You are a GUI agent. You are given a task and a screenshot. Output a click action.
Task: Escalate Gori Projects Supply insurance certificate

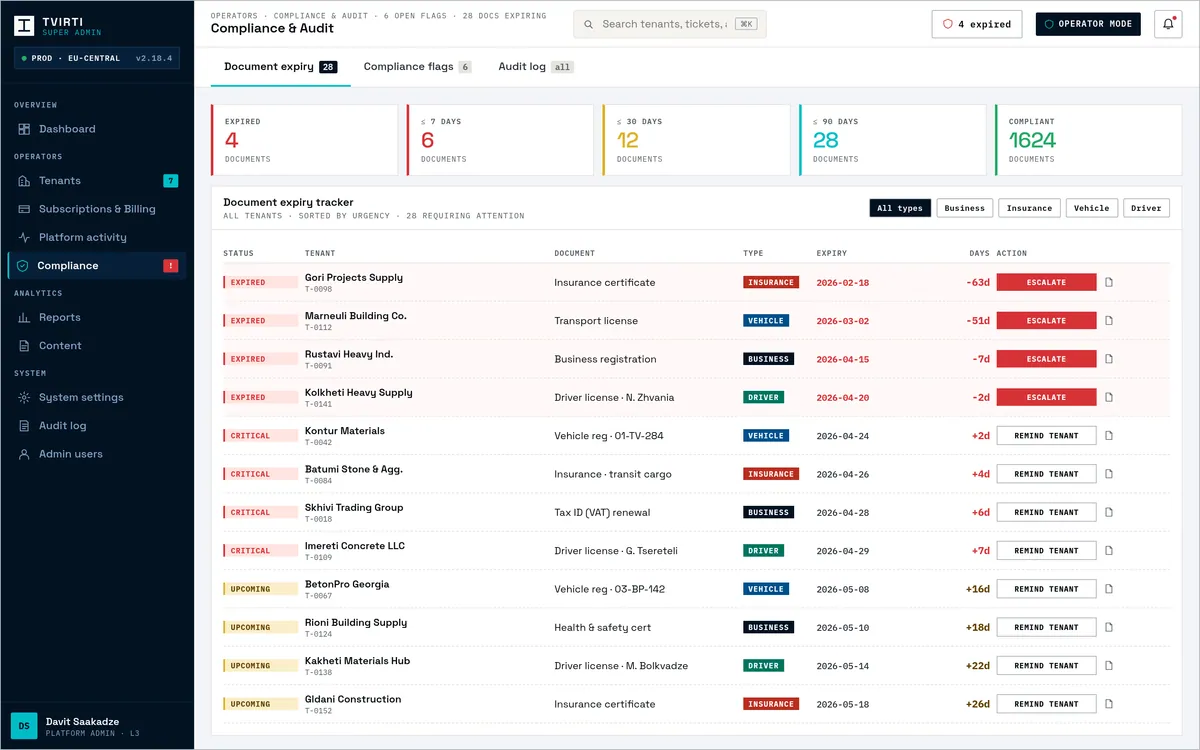[1046, 282]
